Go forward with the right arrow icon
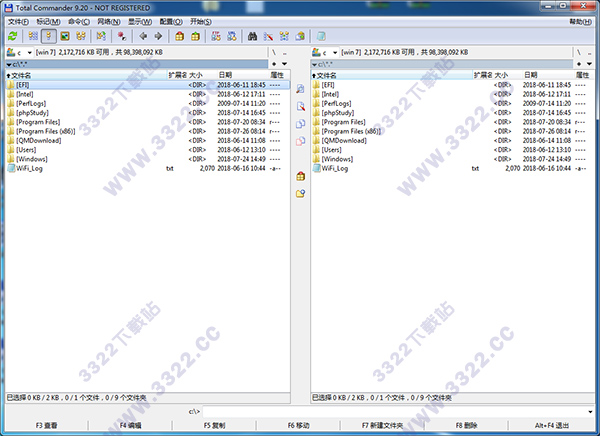 (158, 36)
